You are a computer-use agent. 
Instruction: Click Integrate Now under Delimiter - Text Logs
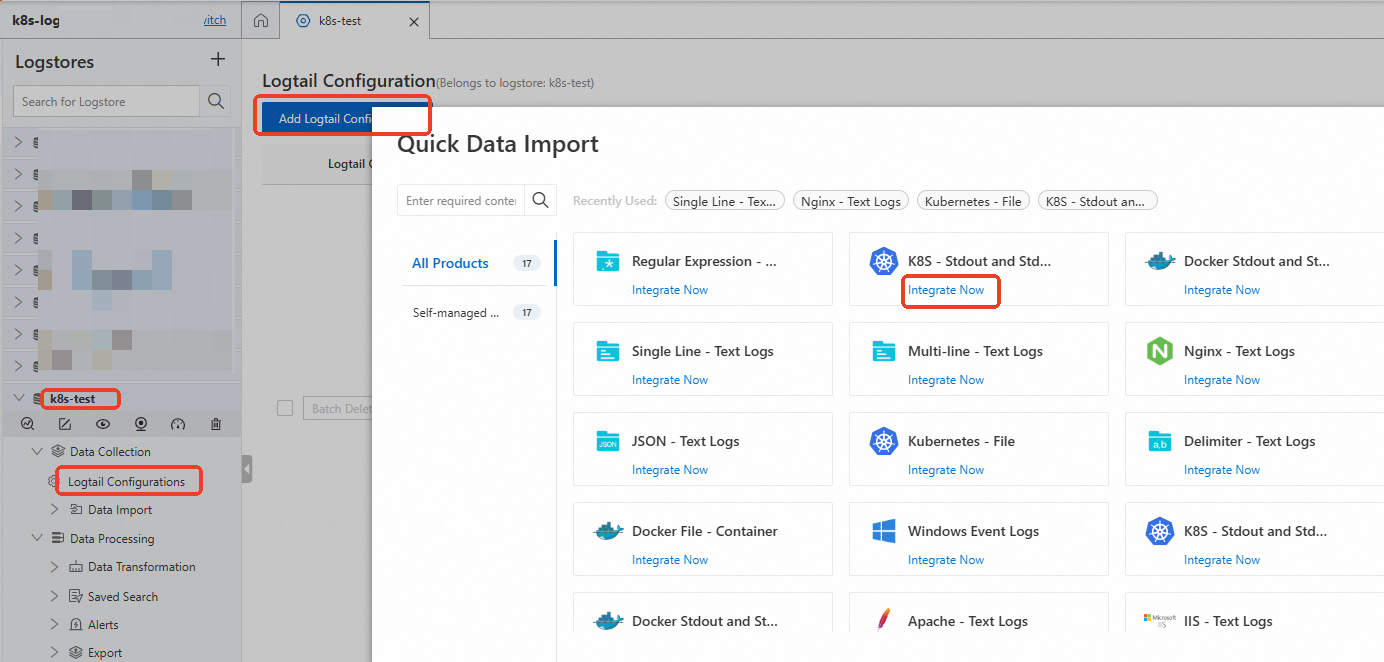coord(1222,470)
